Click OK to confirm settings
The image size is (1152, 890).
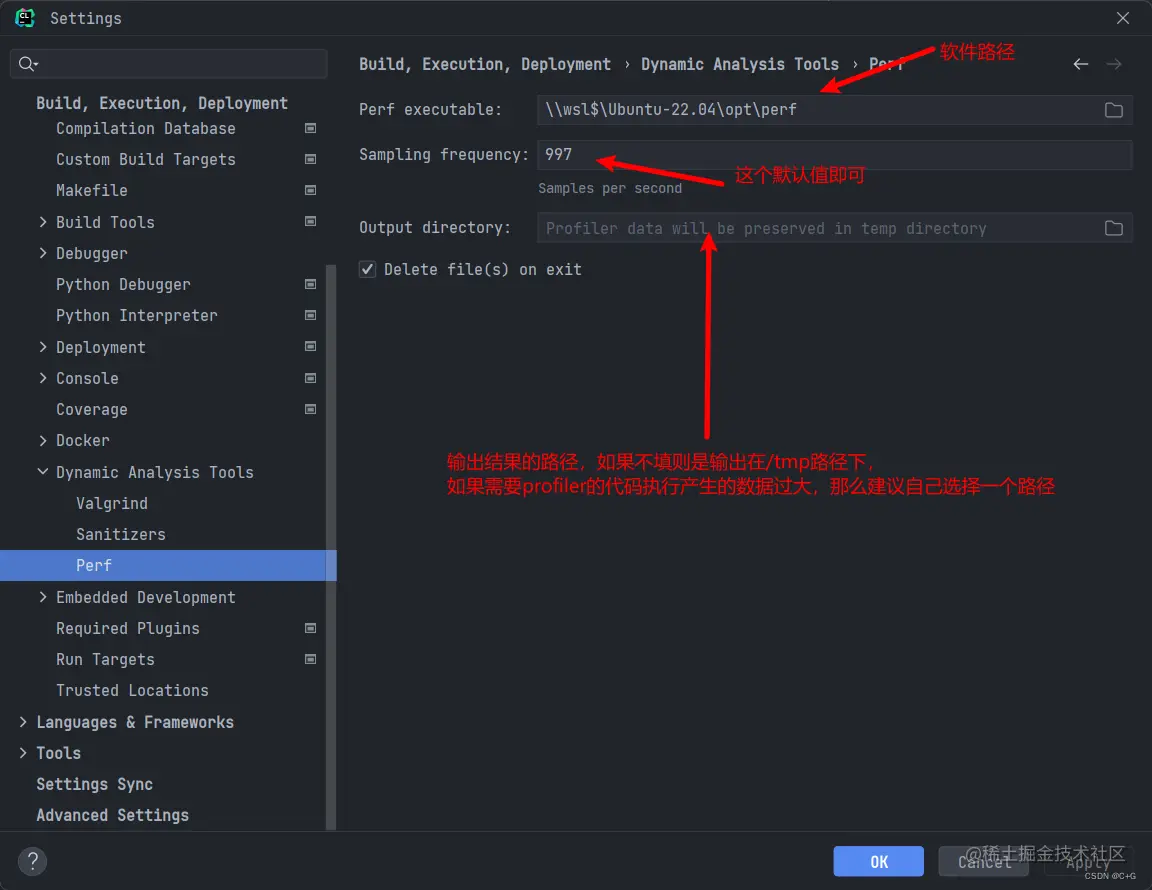pyautogui.click(x=878, y=861)
